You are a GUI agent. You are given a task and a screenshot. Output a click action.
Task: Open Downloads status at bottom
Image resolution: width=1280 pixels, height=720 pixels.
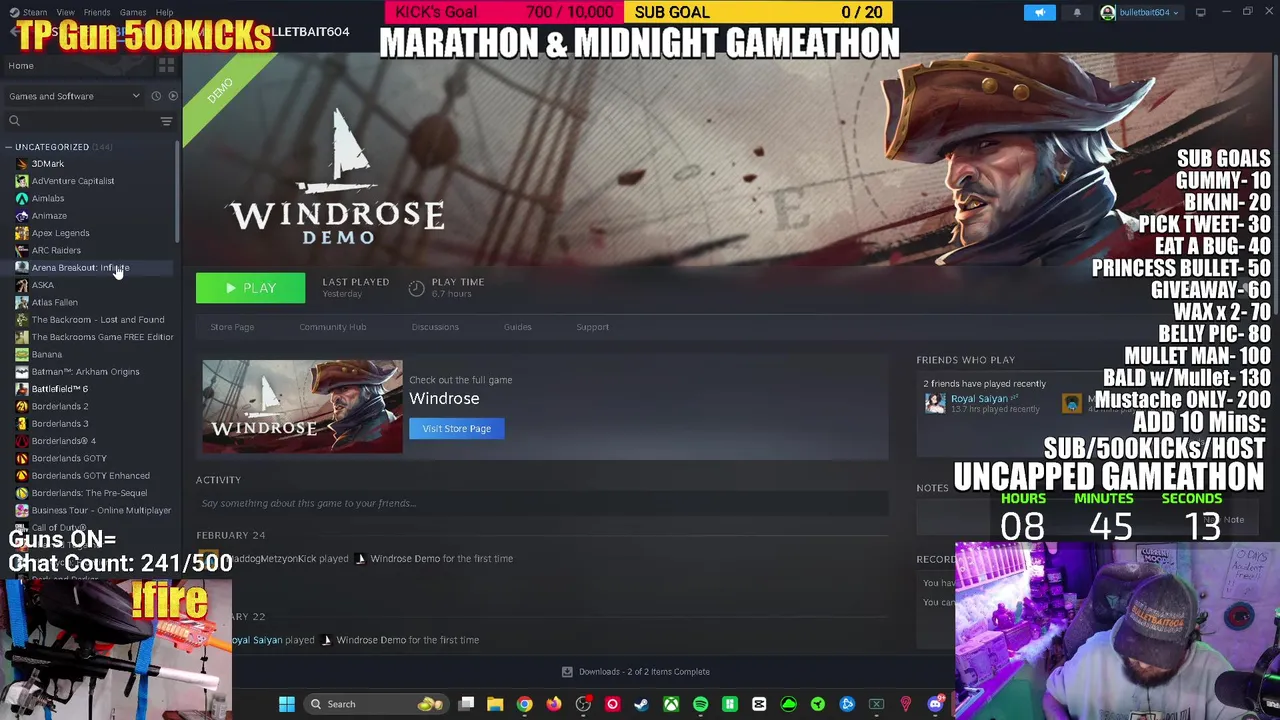point(636,672)
